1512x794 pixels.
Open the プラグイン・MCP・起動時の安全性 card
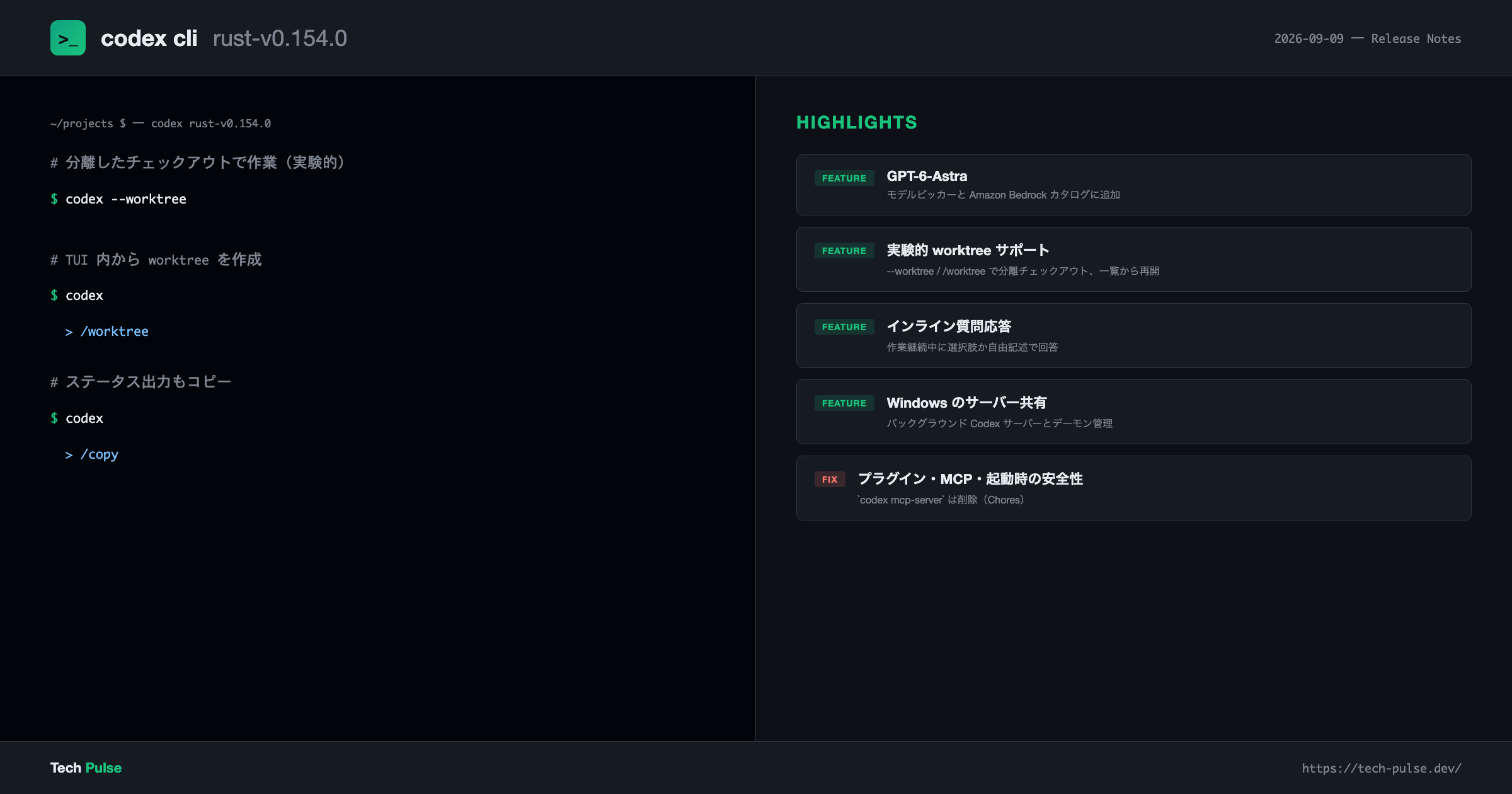1134,488
